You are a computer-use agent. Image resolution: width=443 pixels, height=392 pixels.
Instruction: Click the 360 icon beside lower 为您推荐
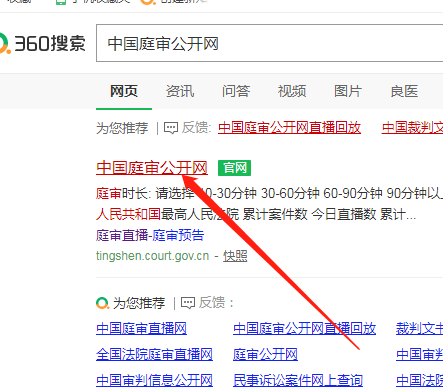pyautogui.click(x=102, y=303)
